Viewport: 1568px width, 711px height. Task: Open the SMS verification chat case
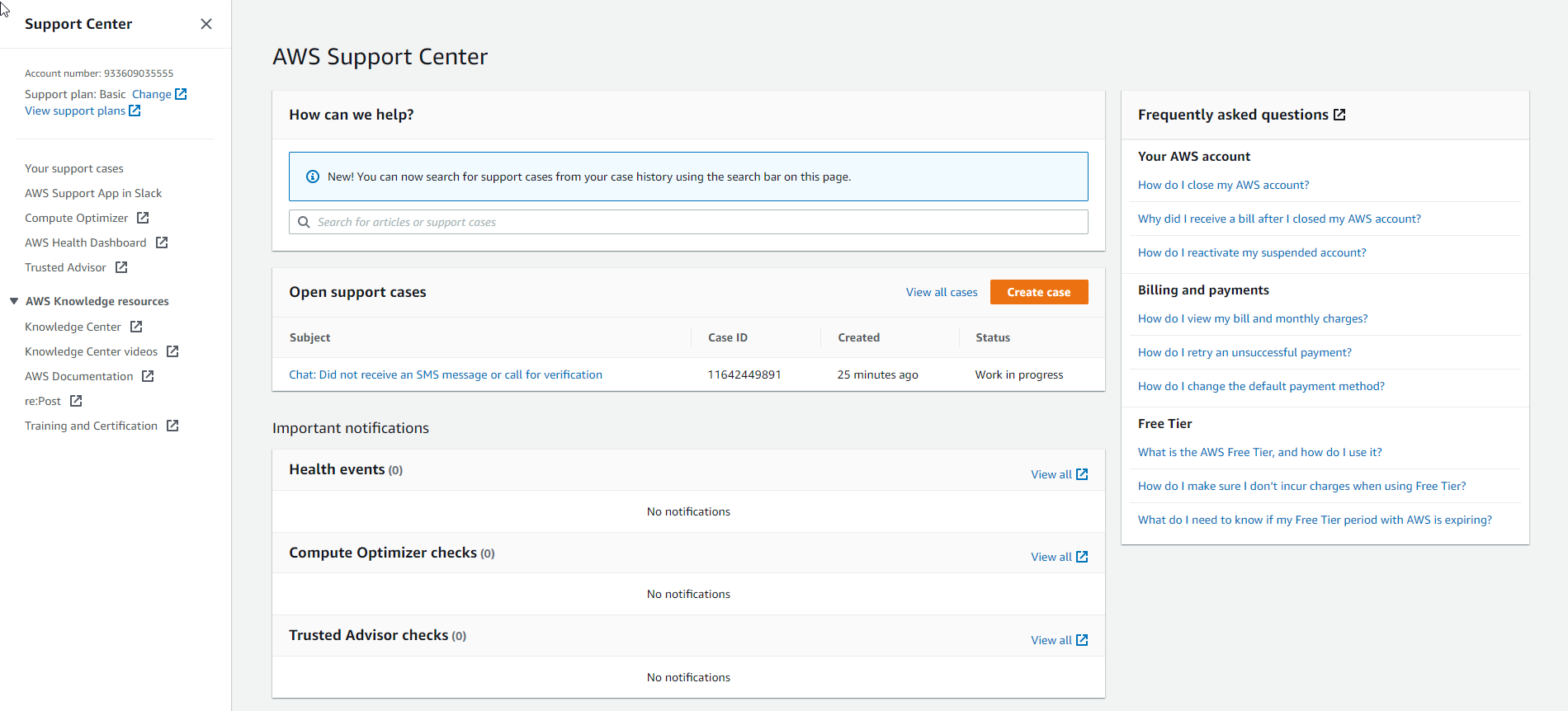[x=446, y=374]
